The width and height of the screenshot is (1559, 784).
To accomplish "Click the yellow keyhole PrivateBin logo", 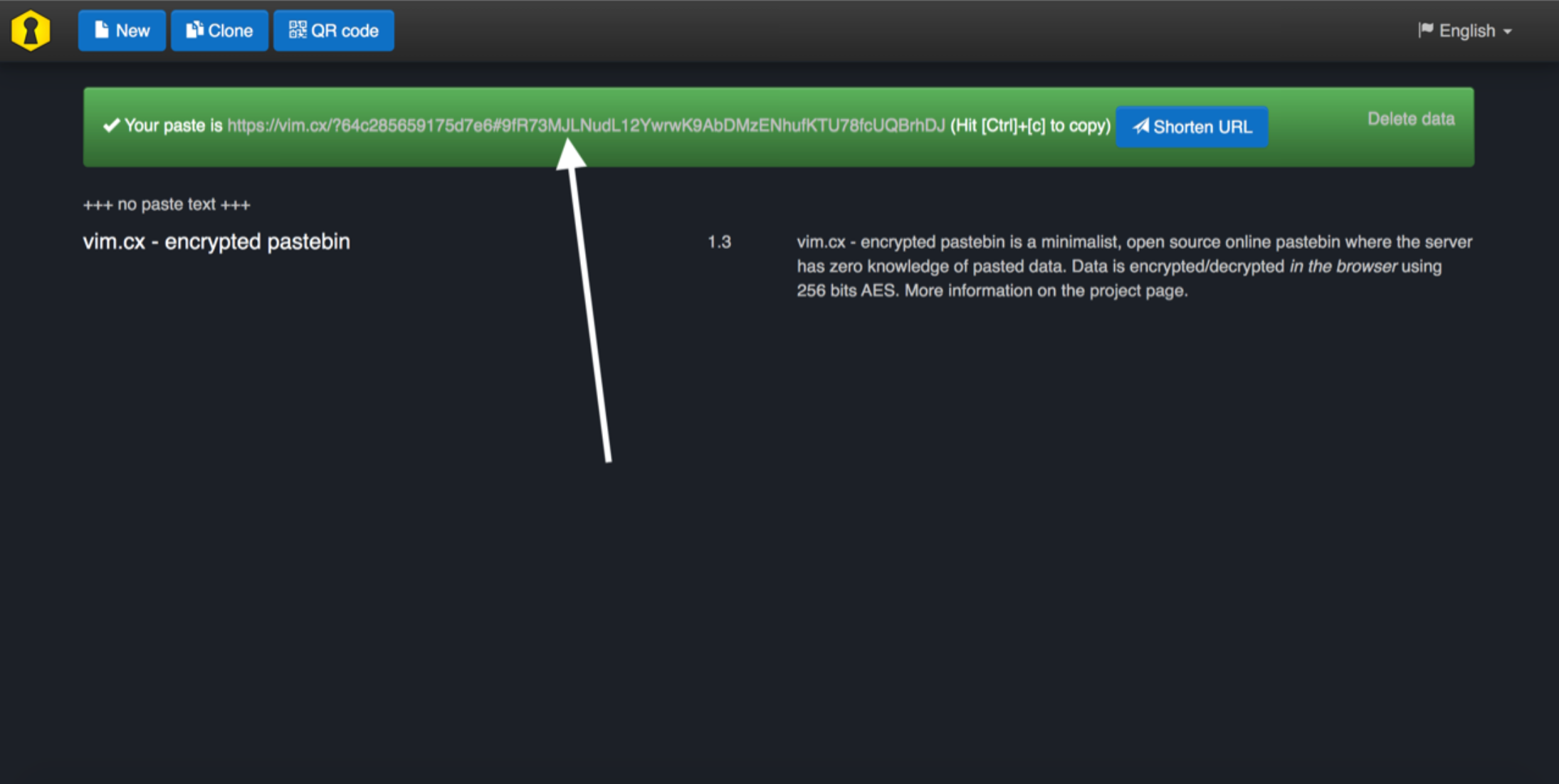I will pos(31,31).
